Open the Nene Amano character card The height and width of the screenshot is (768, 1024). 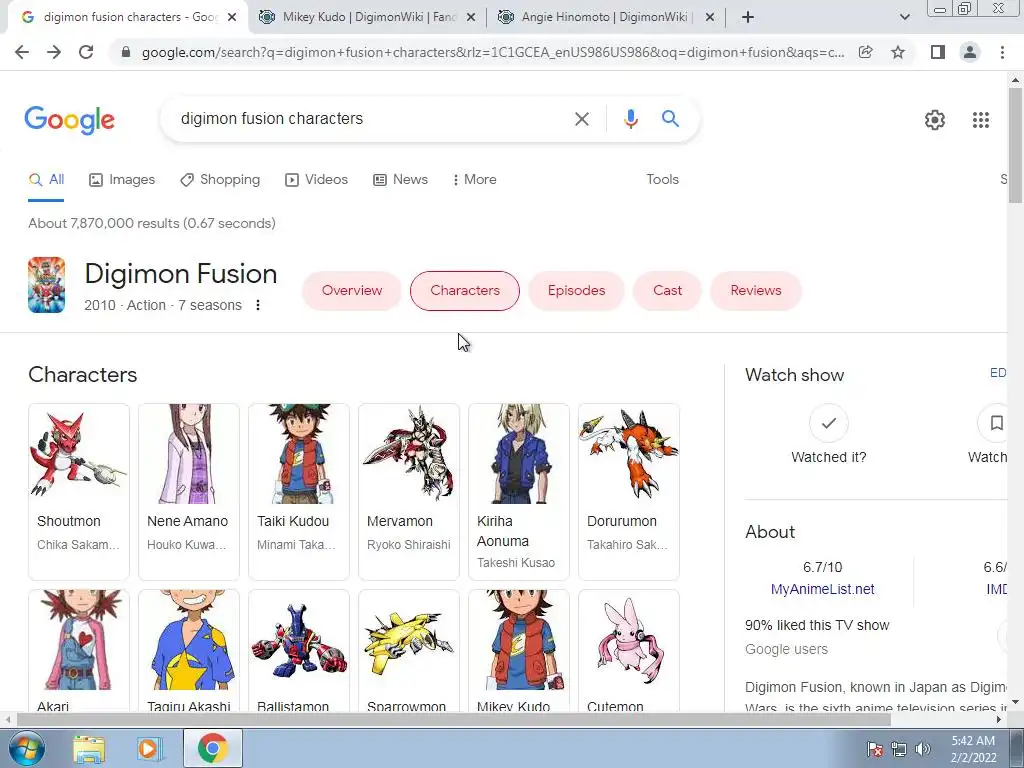[189, 492]
